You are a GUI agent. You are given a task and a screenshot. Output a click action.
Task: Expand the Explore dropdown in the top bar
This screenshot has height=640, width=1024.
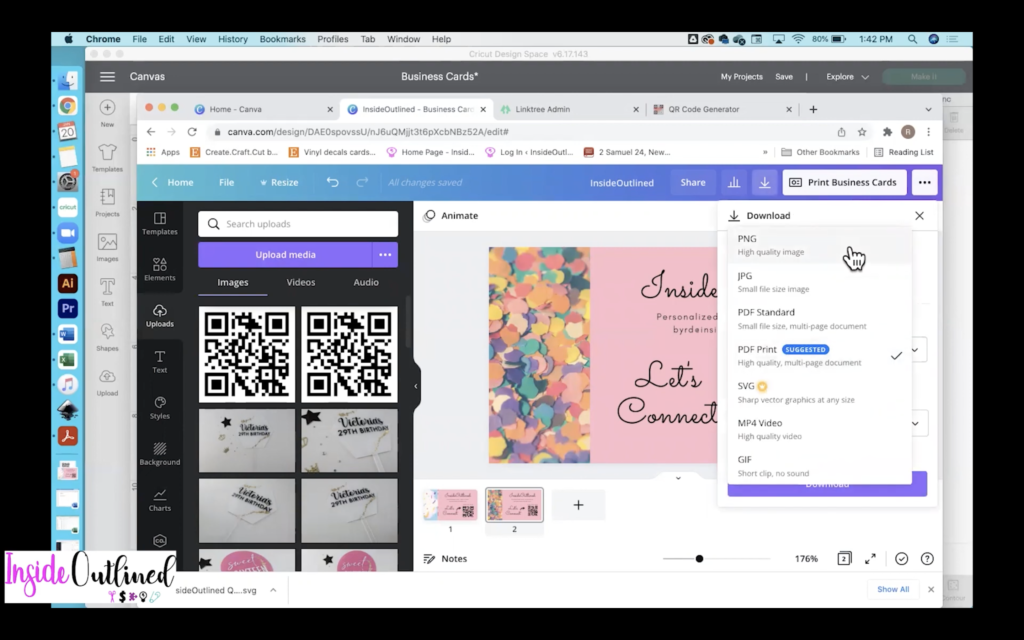coord(846,76)
